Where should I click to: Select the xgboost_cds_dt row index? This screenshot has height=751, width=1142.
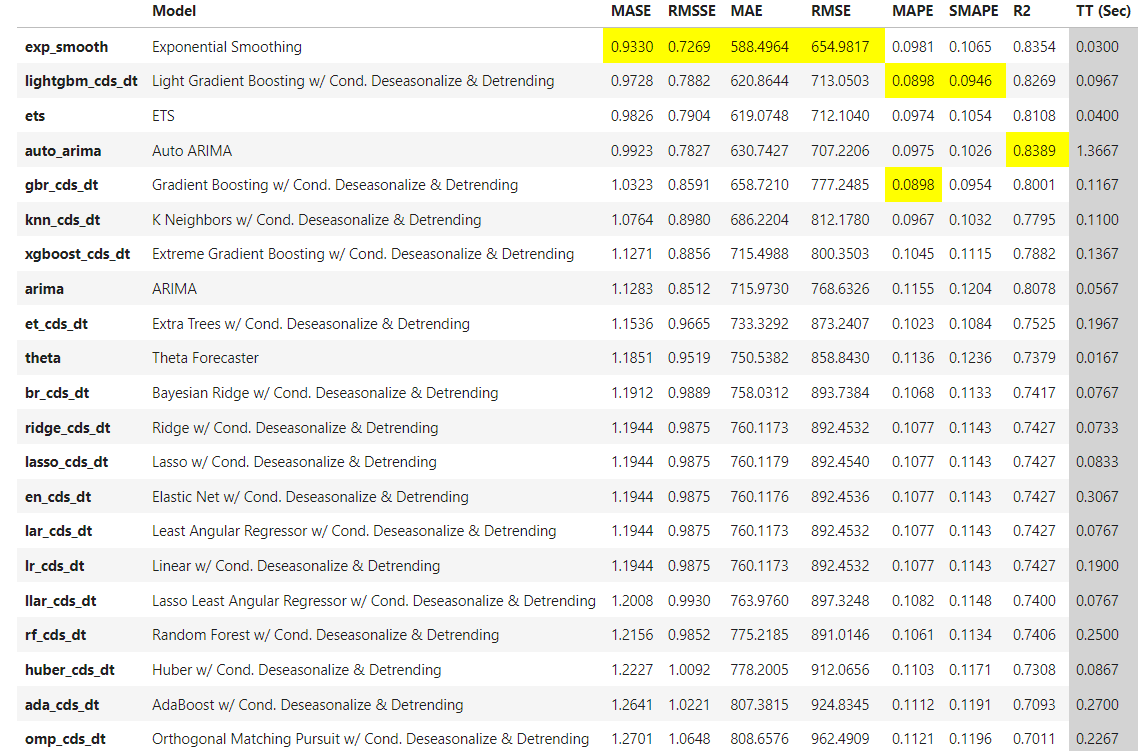77,253
